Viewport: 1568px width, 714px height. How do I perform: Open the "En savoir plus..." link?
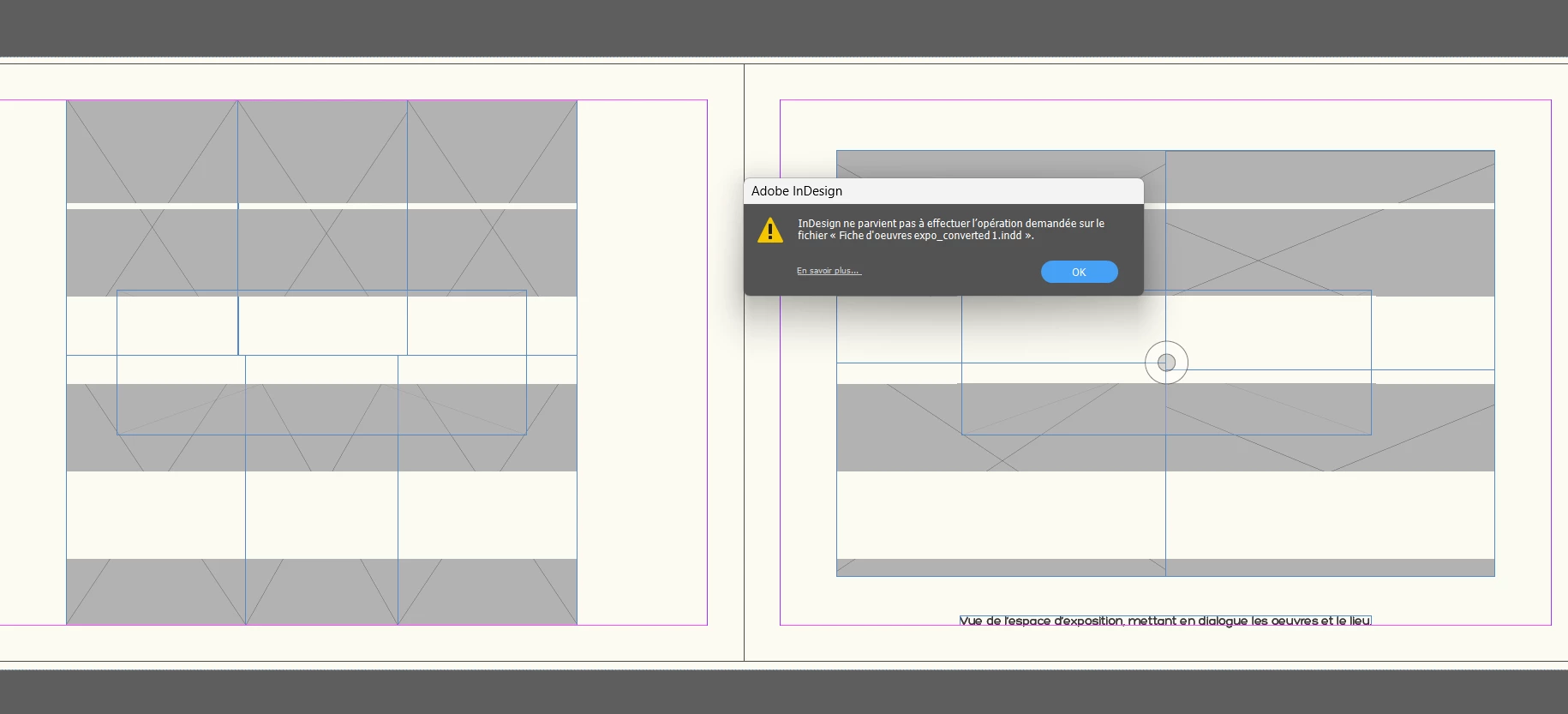tap(829, 271)
